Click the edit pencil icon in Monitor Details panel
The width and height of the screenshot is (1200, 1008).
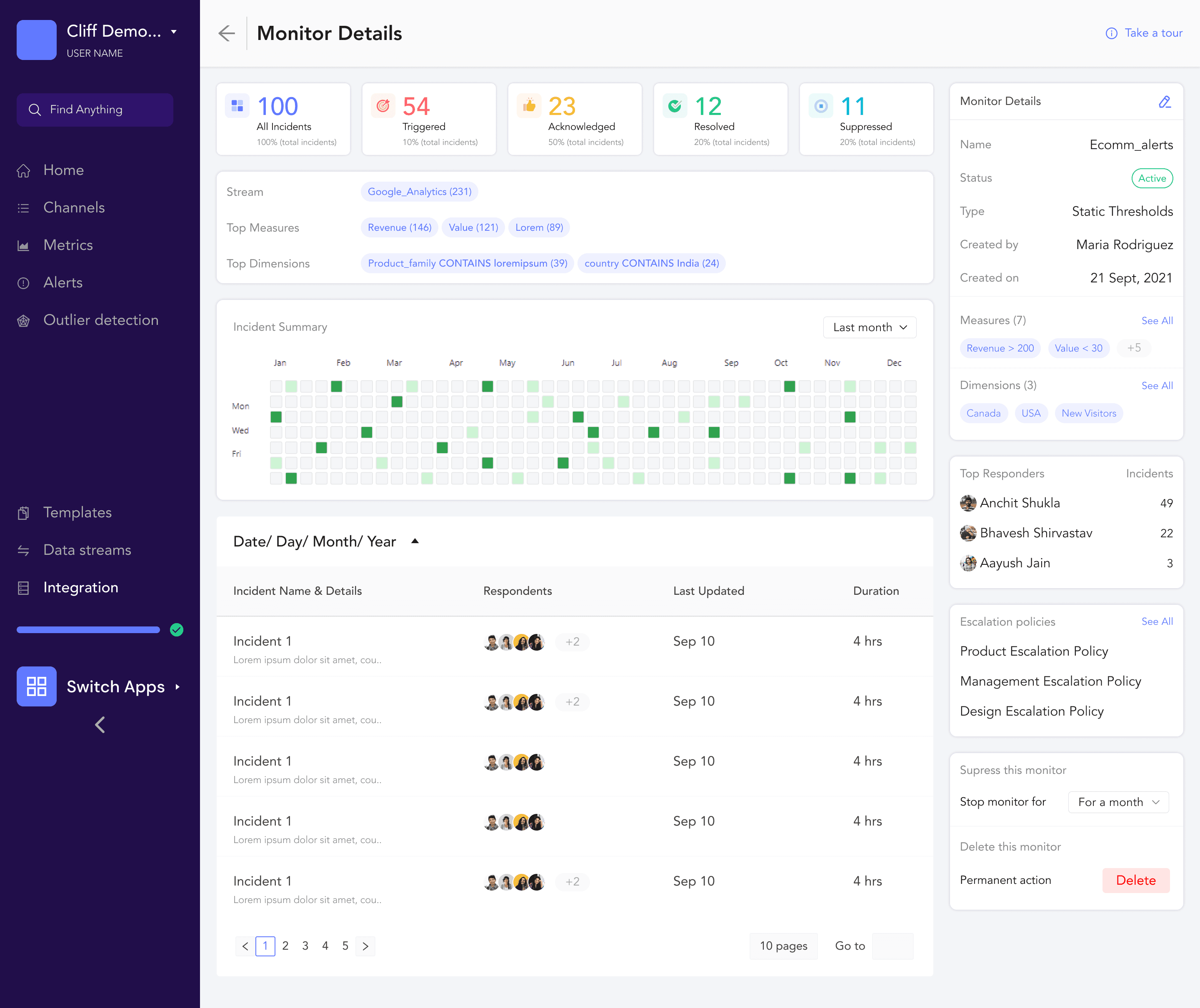(x=1164, y=102)
